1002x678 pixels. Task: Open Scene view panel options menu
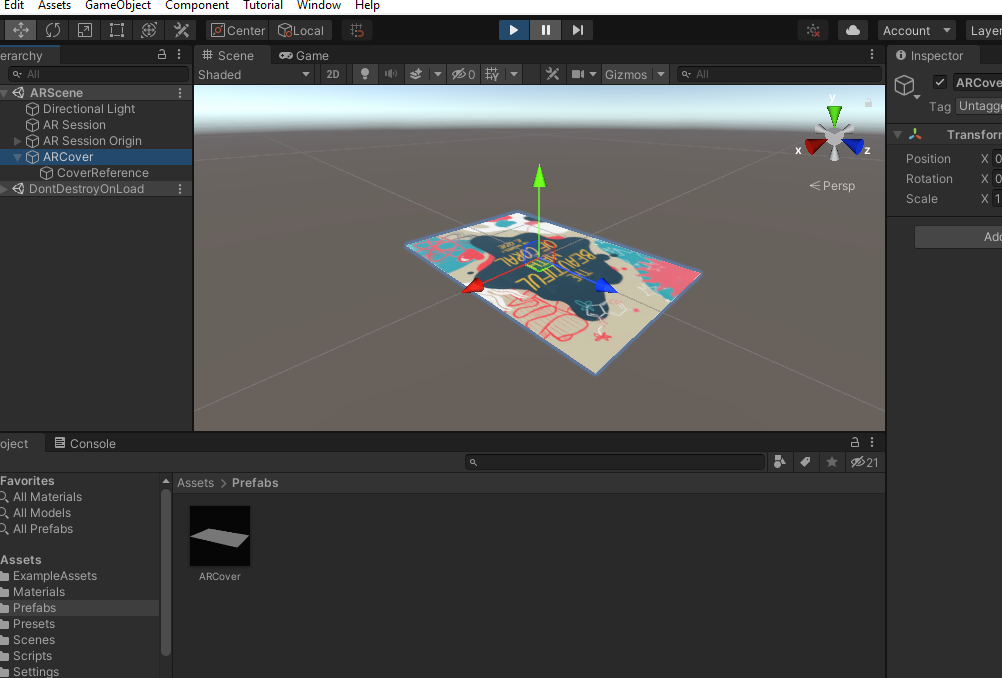click(x=872, y=55)
